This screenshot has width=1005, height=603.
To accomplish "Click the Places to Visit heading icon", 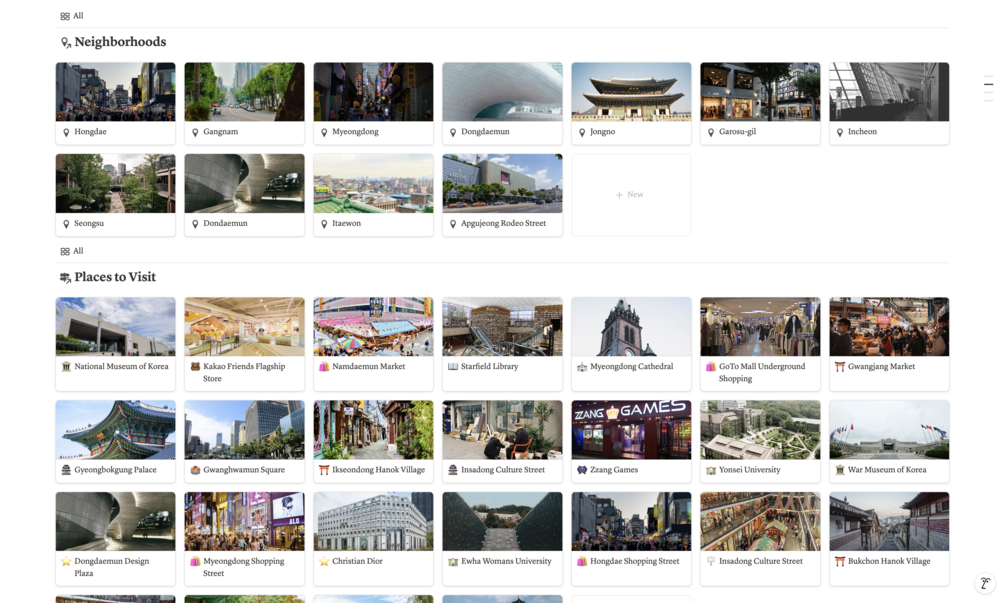I will point(65,277).
